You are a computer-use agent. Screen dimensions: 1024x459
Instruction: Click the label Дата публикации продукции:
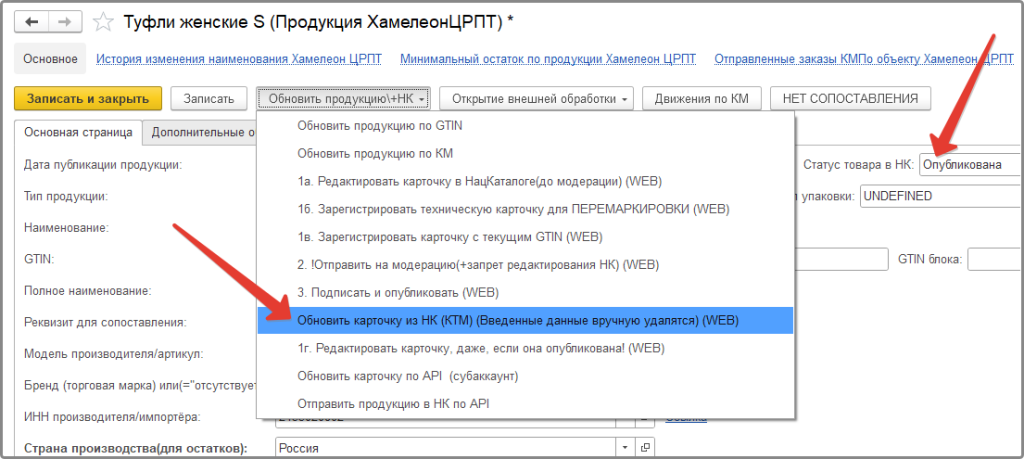click(x=103, y=165)
